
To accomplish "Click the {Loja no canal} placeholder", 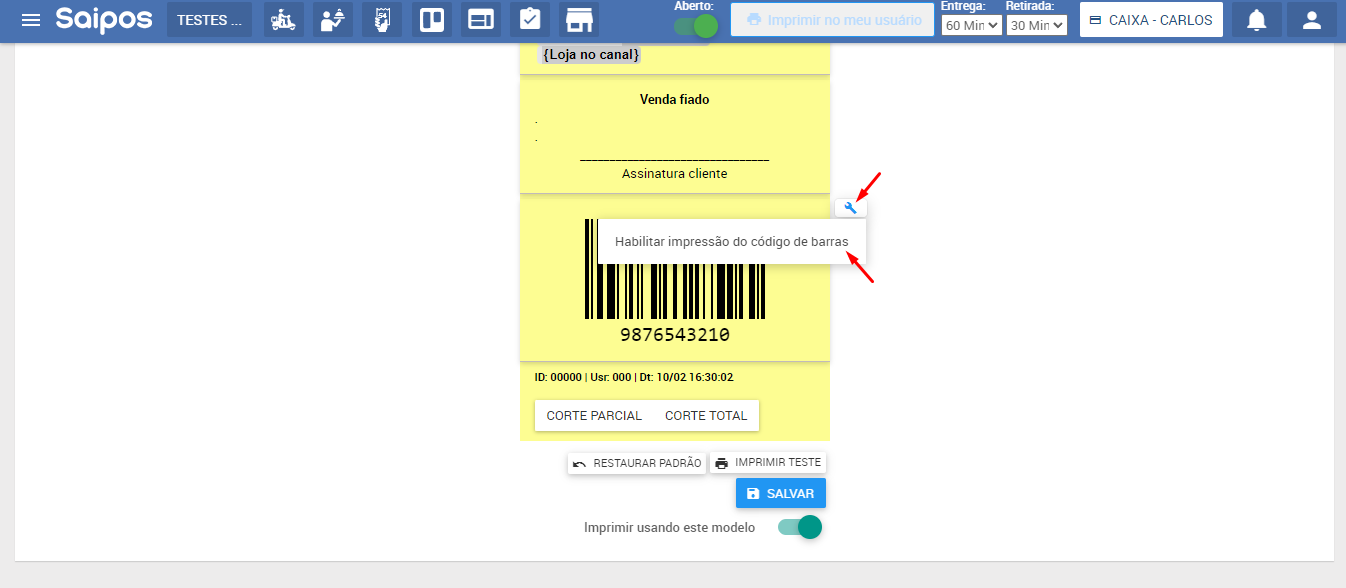I will point(590,55).
